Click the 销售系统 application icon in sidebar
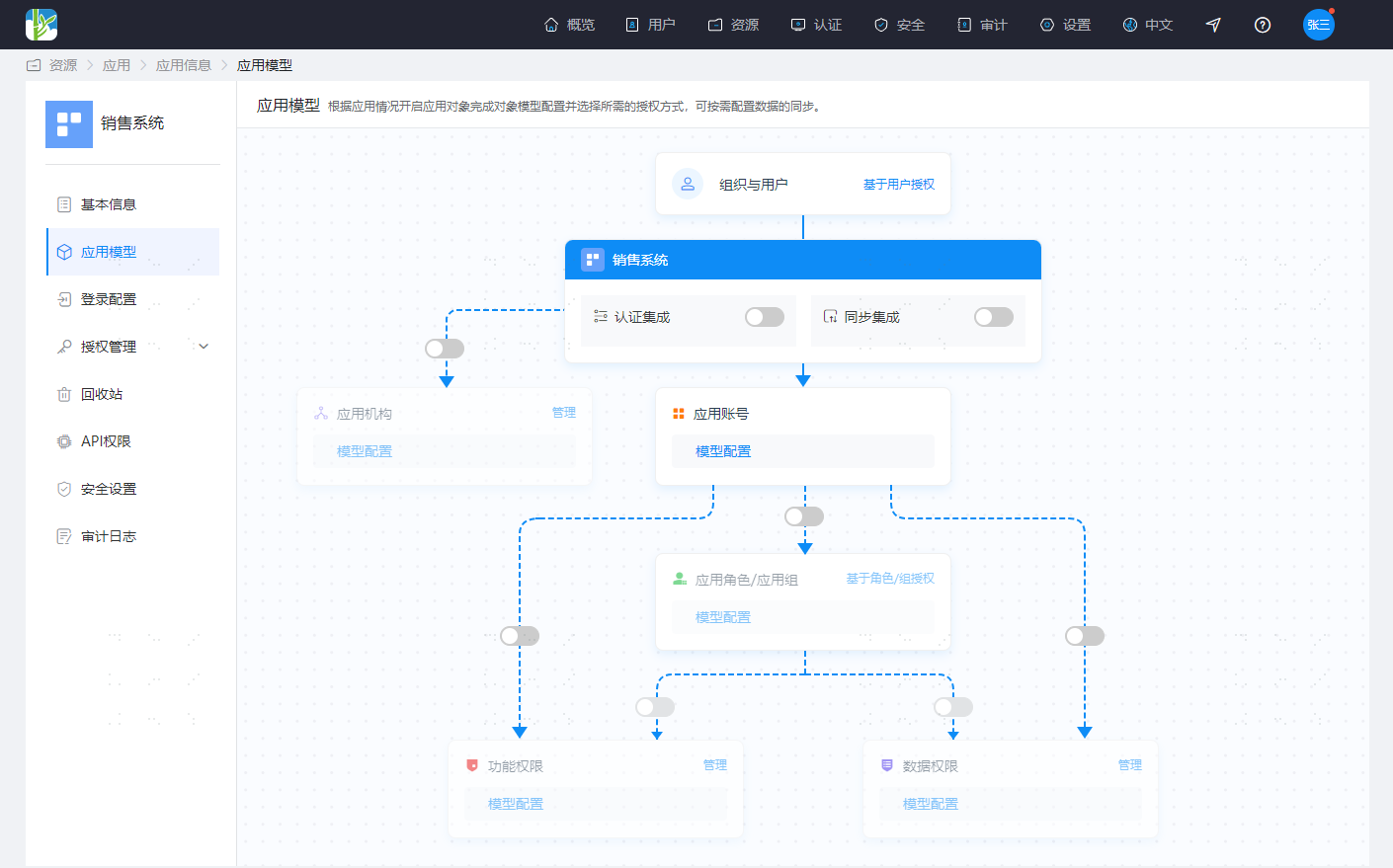 (69, 124)
